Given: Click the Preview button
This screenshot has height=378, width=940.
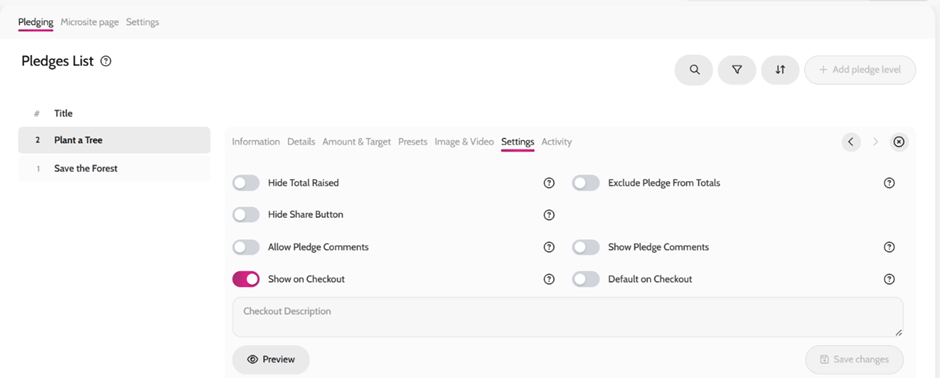Looking at the screenshot, I should tap(271, 359).
